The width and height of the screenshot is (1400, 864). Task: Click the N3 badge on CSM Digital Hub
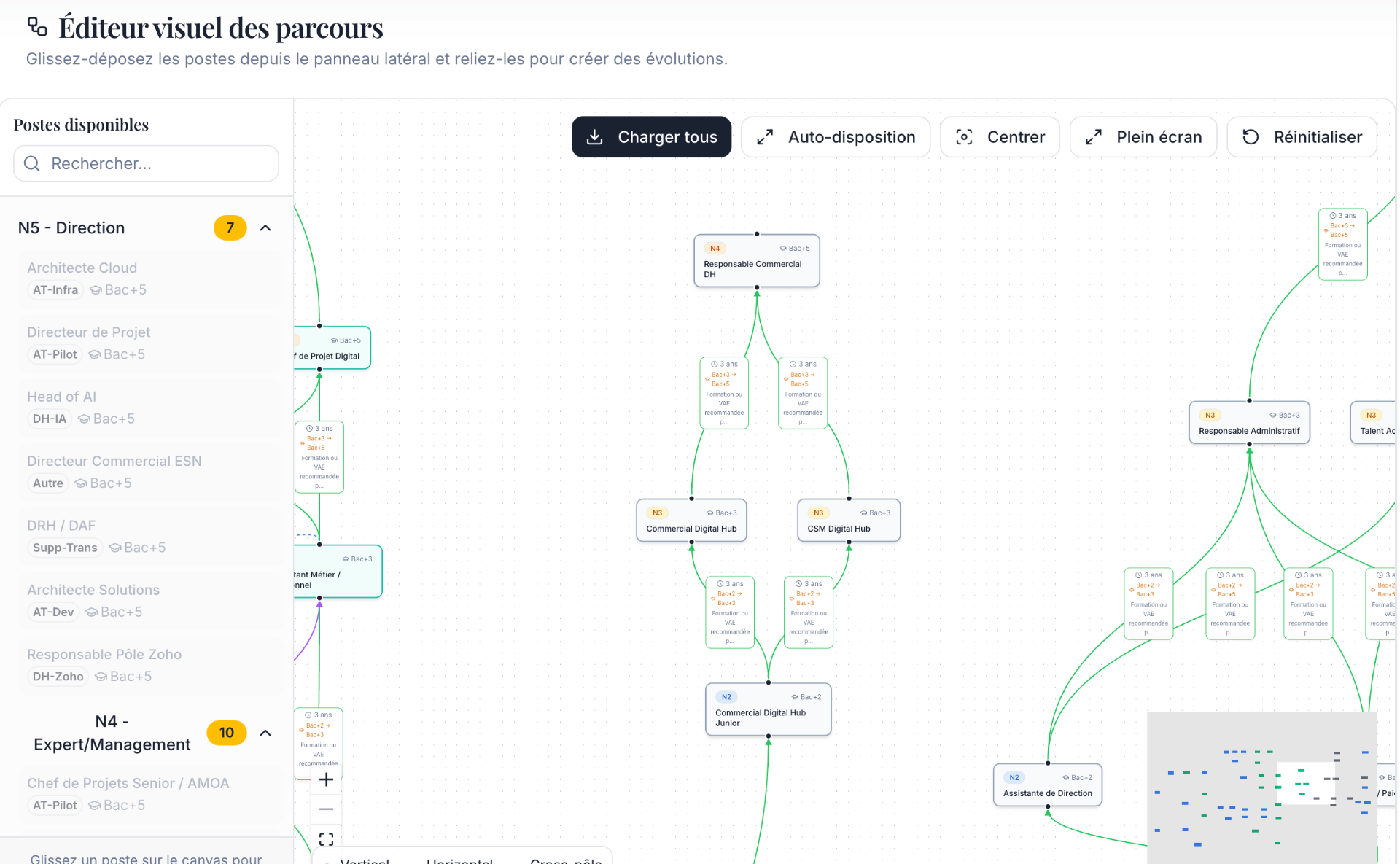pyautogui.click(x=818, y=513)
